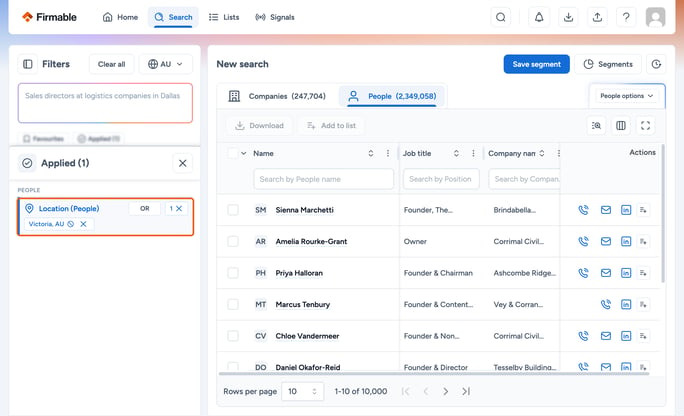Image resolution: width=684 pixels, height=416 pixels.
Task: Close the Applied filters panel
Action: 182,163
